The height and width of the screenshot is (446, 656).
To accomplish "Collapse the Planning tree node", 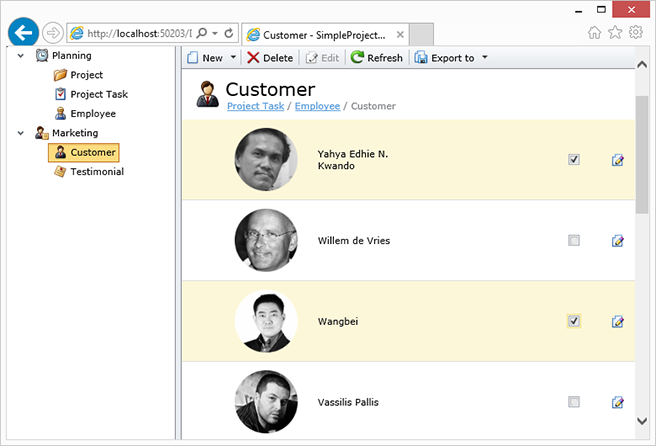I will point(20,55).
